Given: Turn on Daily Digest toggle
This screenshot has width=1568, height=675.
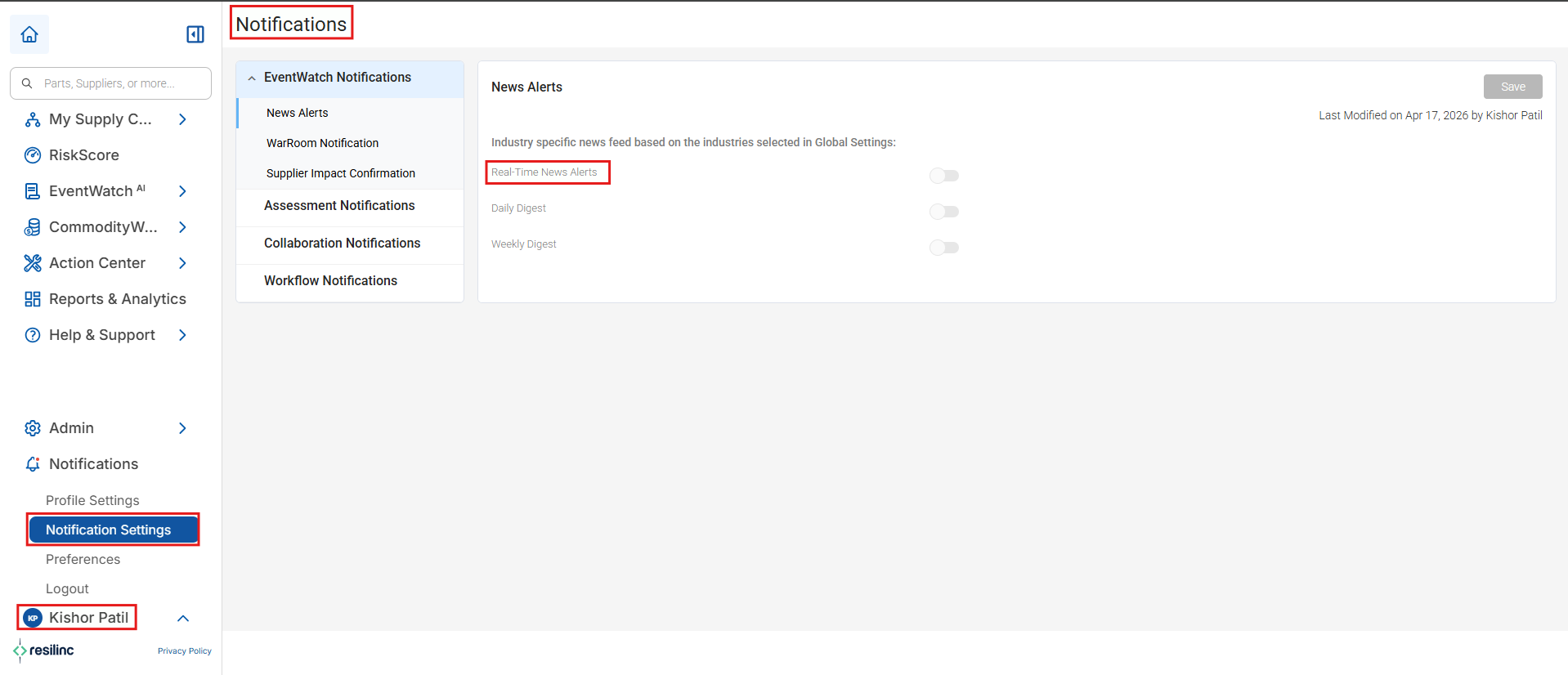Looking at the screenshot, I should [x=944, y=212].
